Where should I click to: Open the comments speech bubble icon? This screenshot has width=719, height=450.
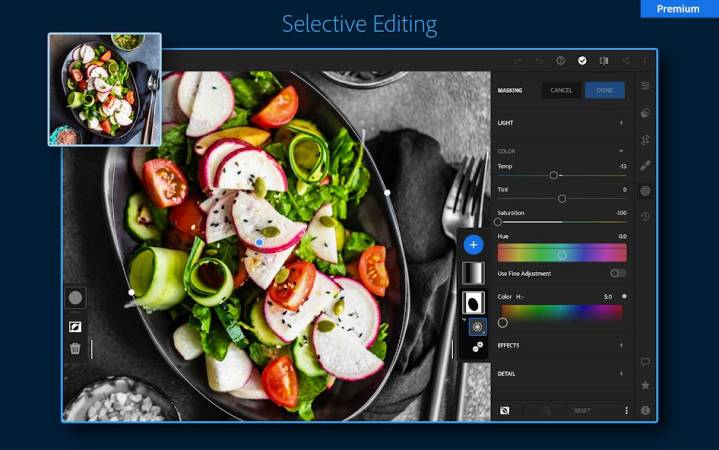[x=645, y=361]
